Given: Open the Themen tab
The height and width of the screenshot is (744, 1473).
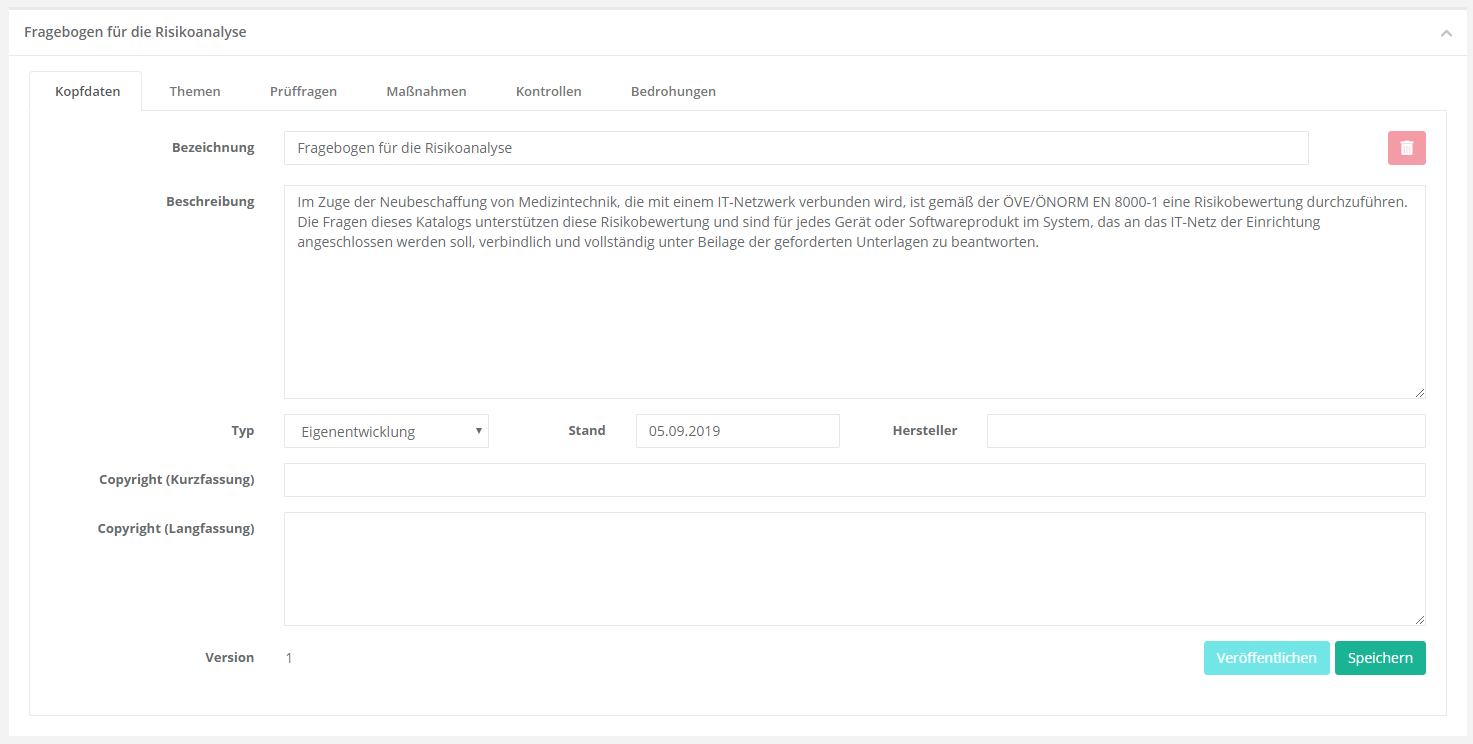Looking at the screenshot, I should click(195, 91).
